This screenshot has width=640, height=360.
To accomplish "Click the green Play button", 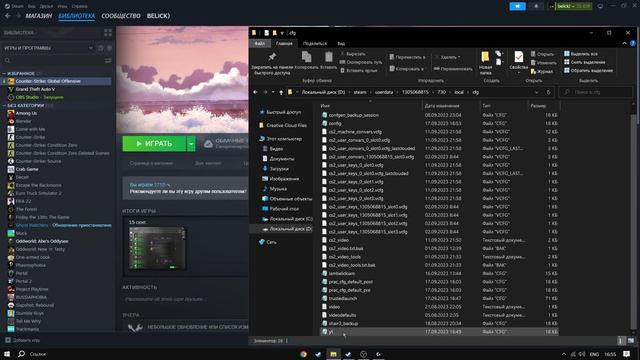I will [154, 144].
